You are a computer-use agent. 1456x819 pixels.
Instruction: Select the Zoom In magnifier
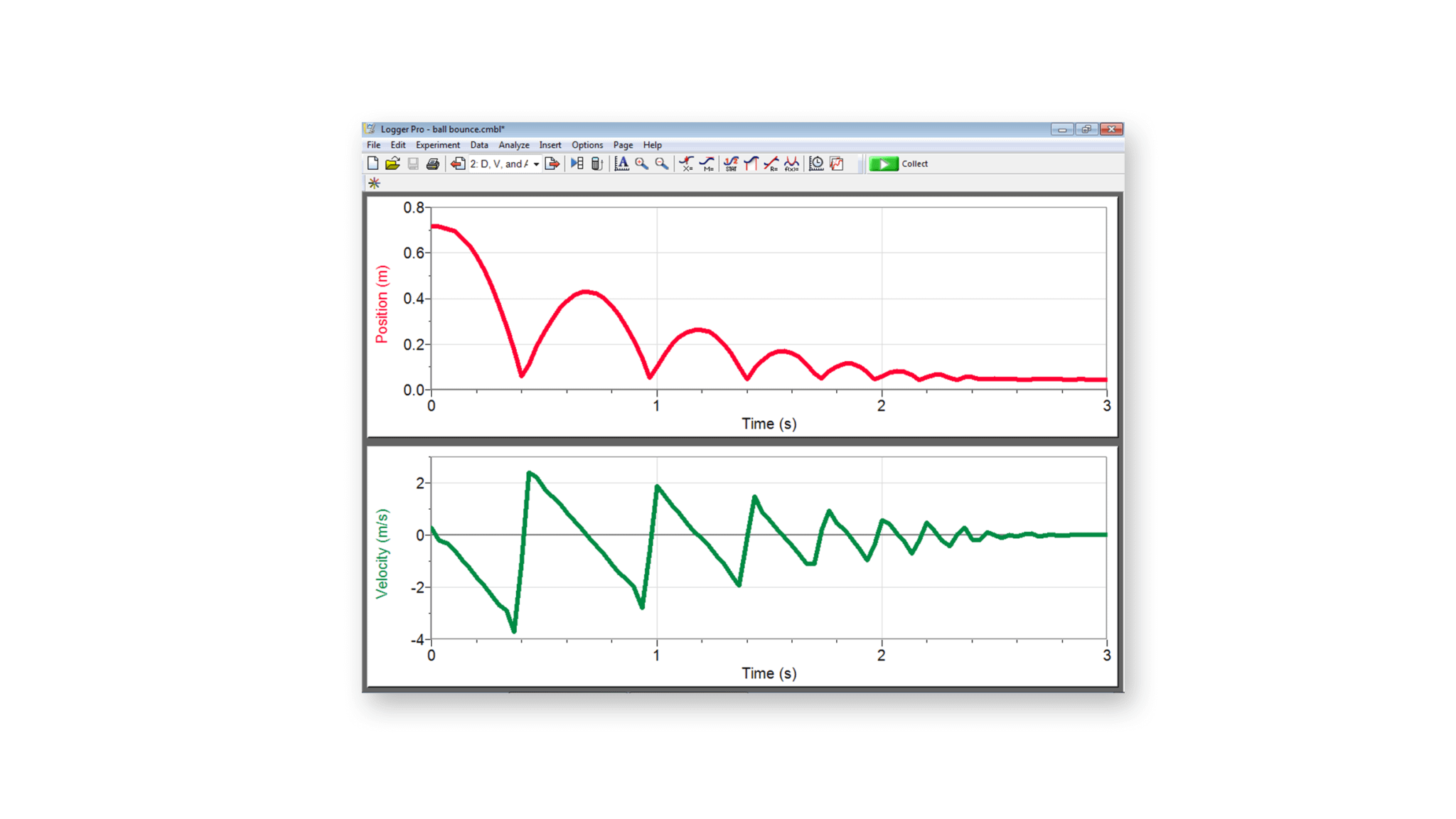coord(641,165)
